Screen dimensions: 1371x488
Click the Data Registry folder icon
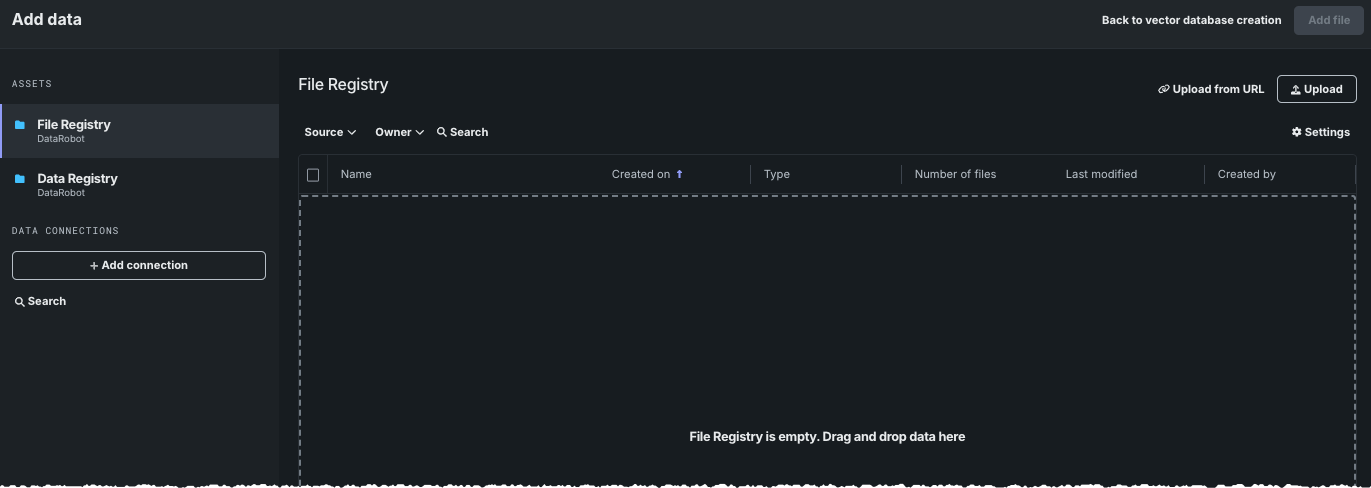20,179
